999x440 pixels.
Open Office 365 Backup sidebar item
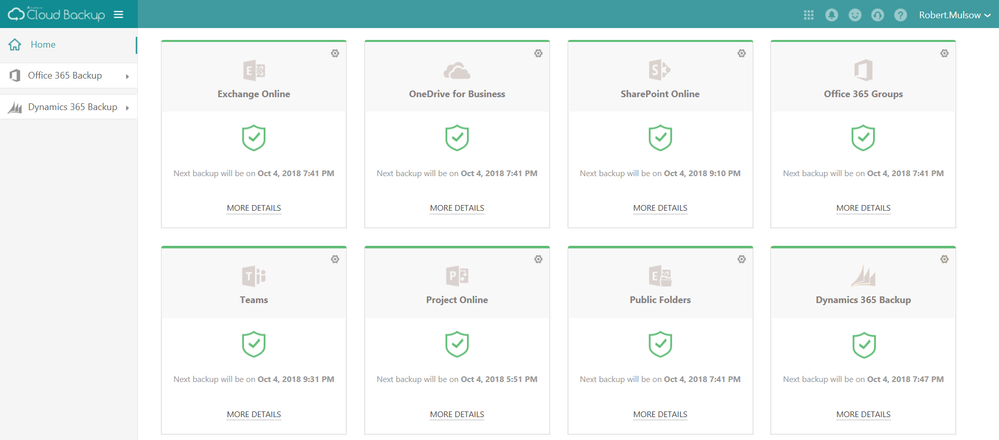click(x=68, y=76)
